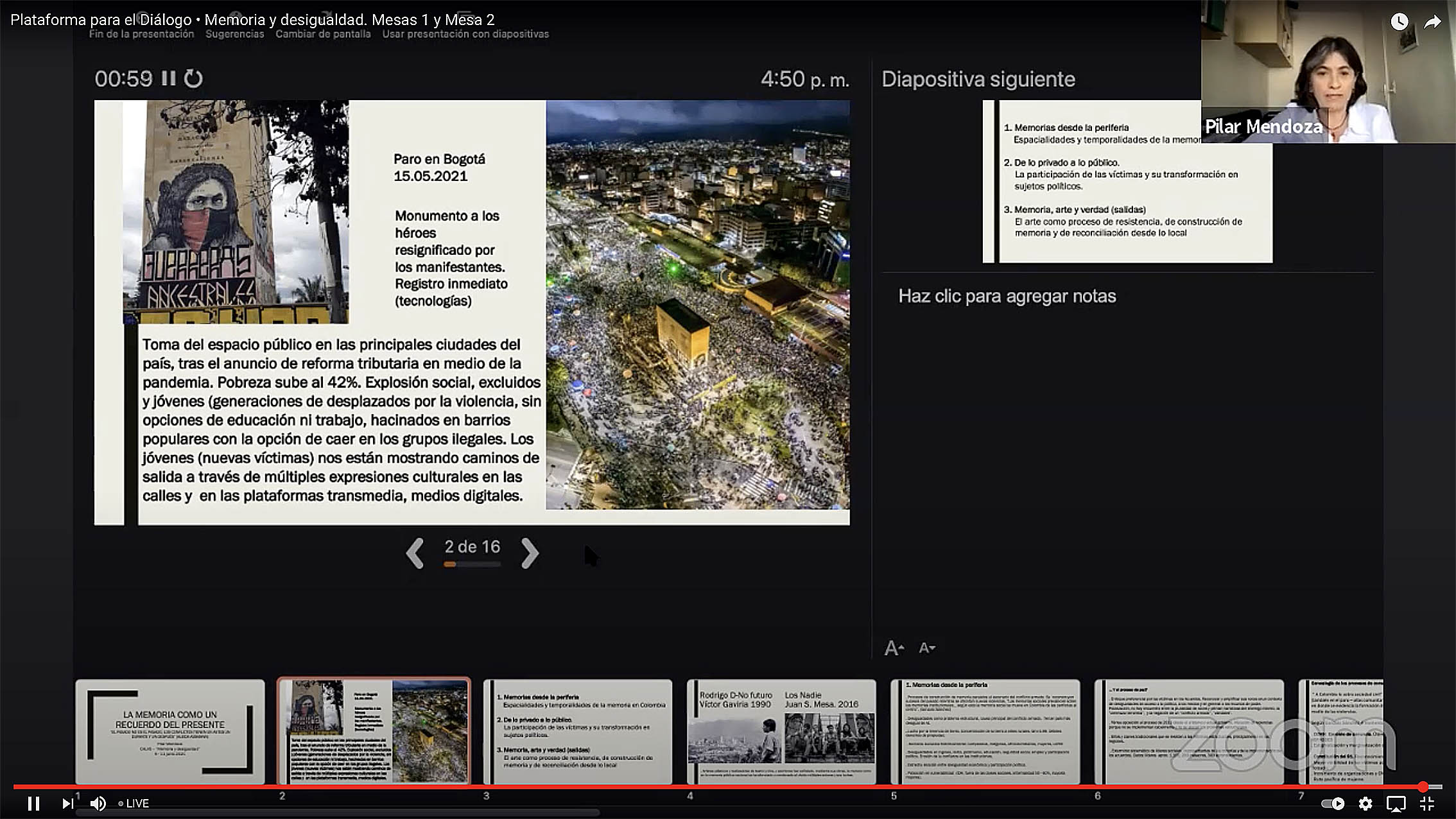Pause the live video playback
This screenshot has width=1456, height=819.
(33, 804)
